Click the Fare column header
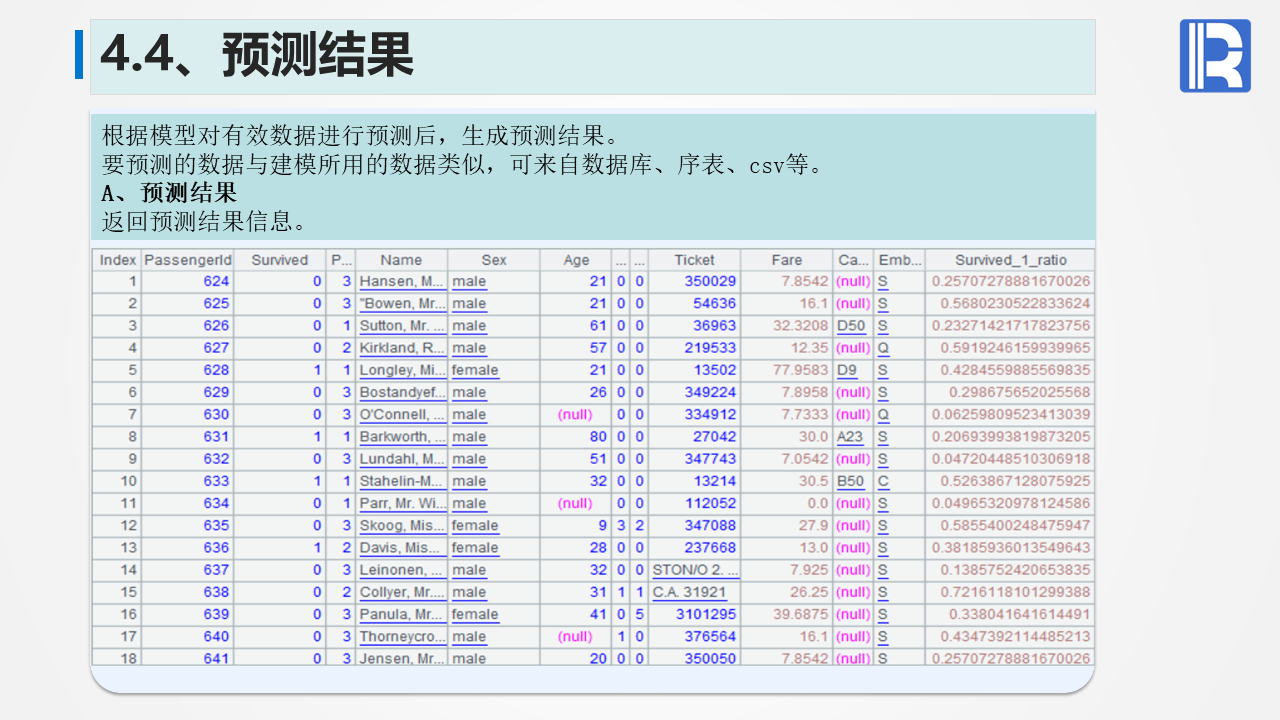1280x720 pixels. 786,260
